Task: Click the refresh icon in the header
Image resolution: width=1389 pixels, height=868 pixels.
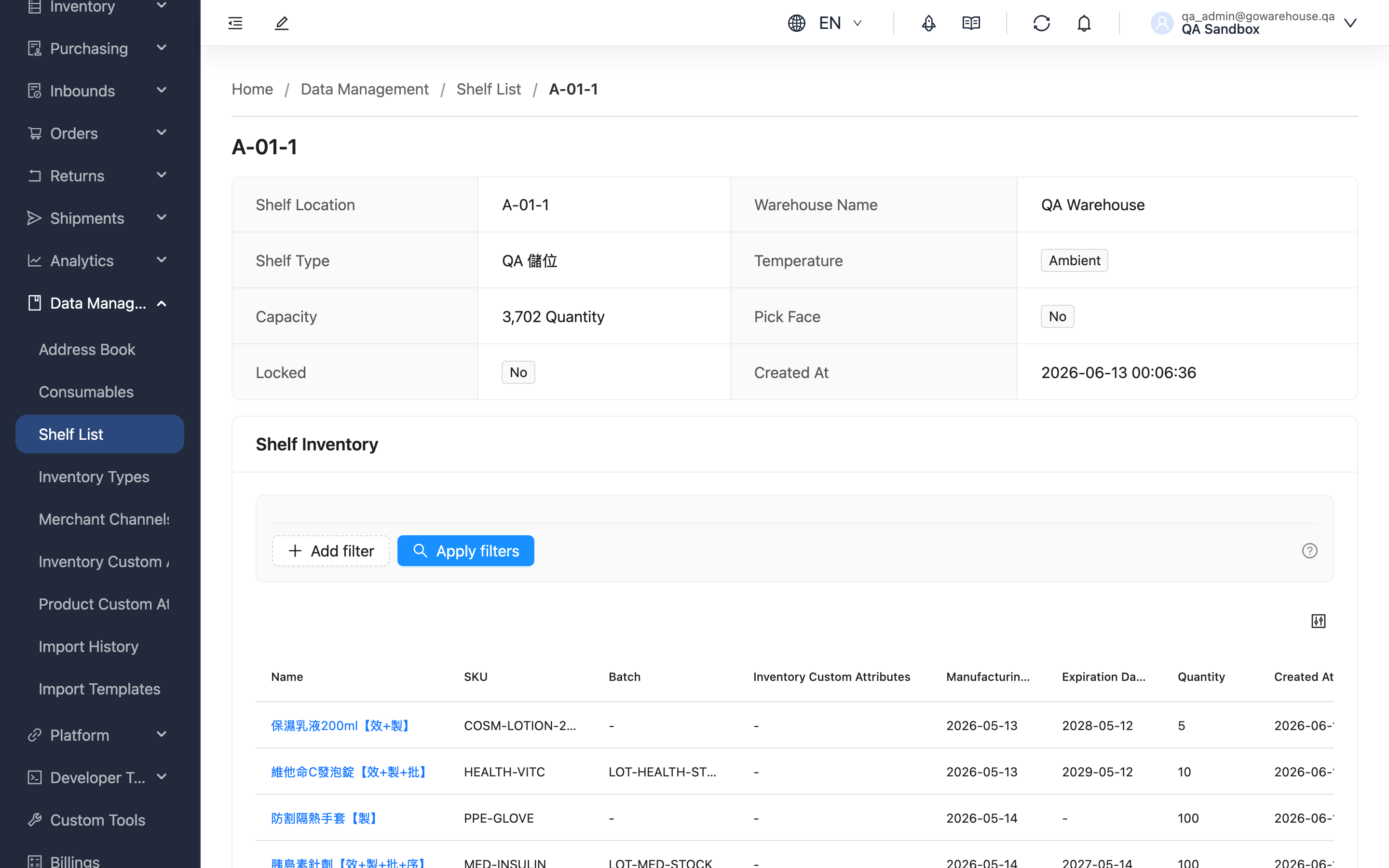Action: click(1041, 23)
